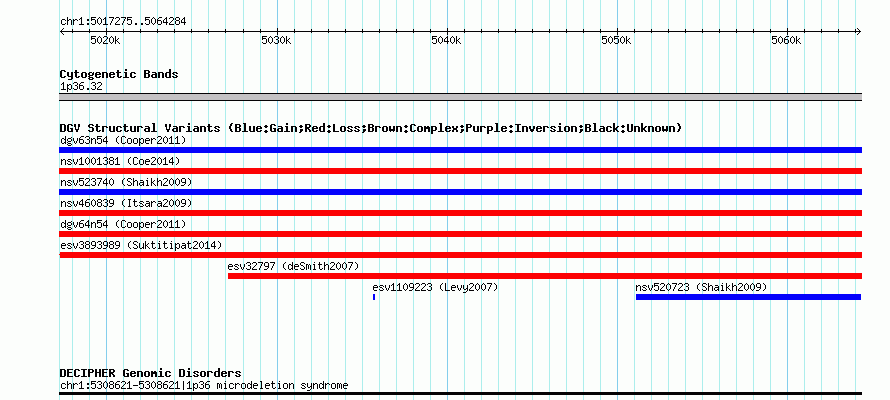Click the 5030k ruler tick label
The image size is (890, 400).
pos(276,41)
